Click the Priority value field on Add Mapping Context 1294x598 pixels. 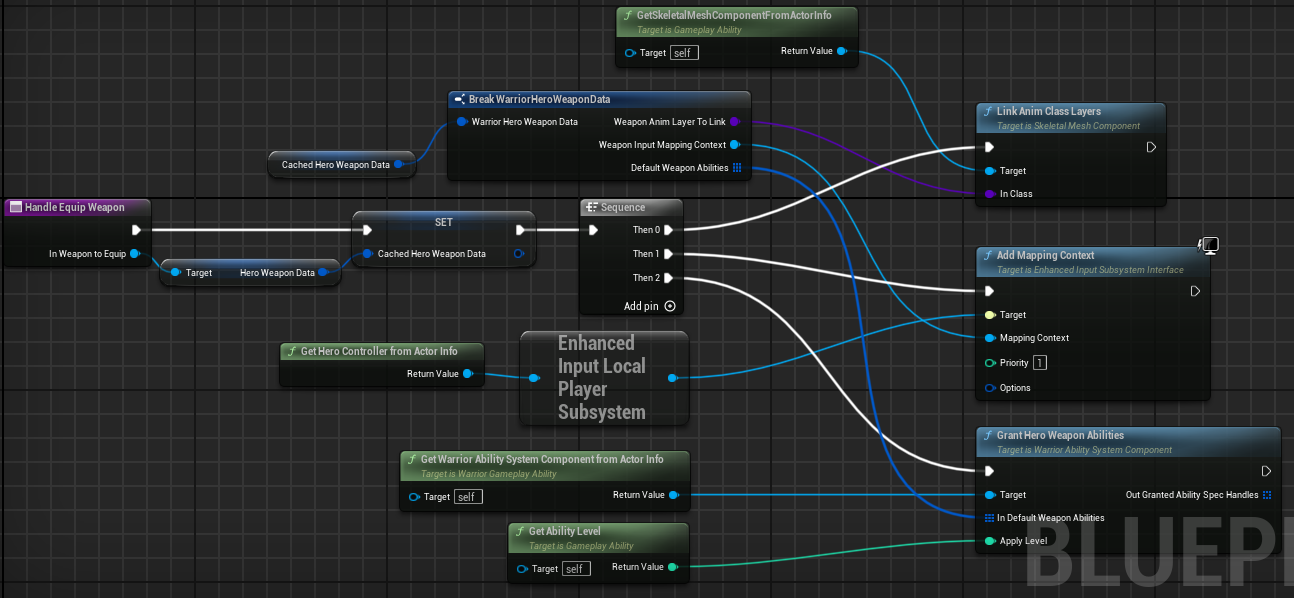tap(1040, 363)
